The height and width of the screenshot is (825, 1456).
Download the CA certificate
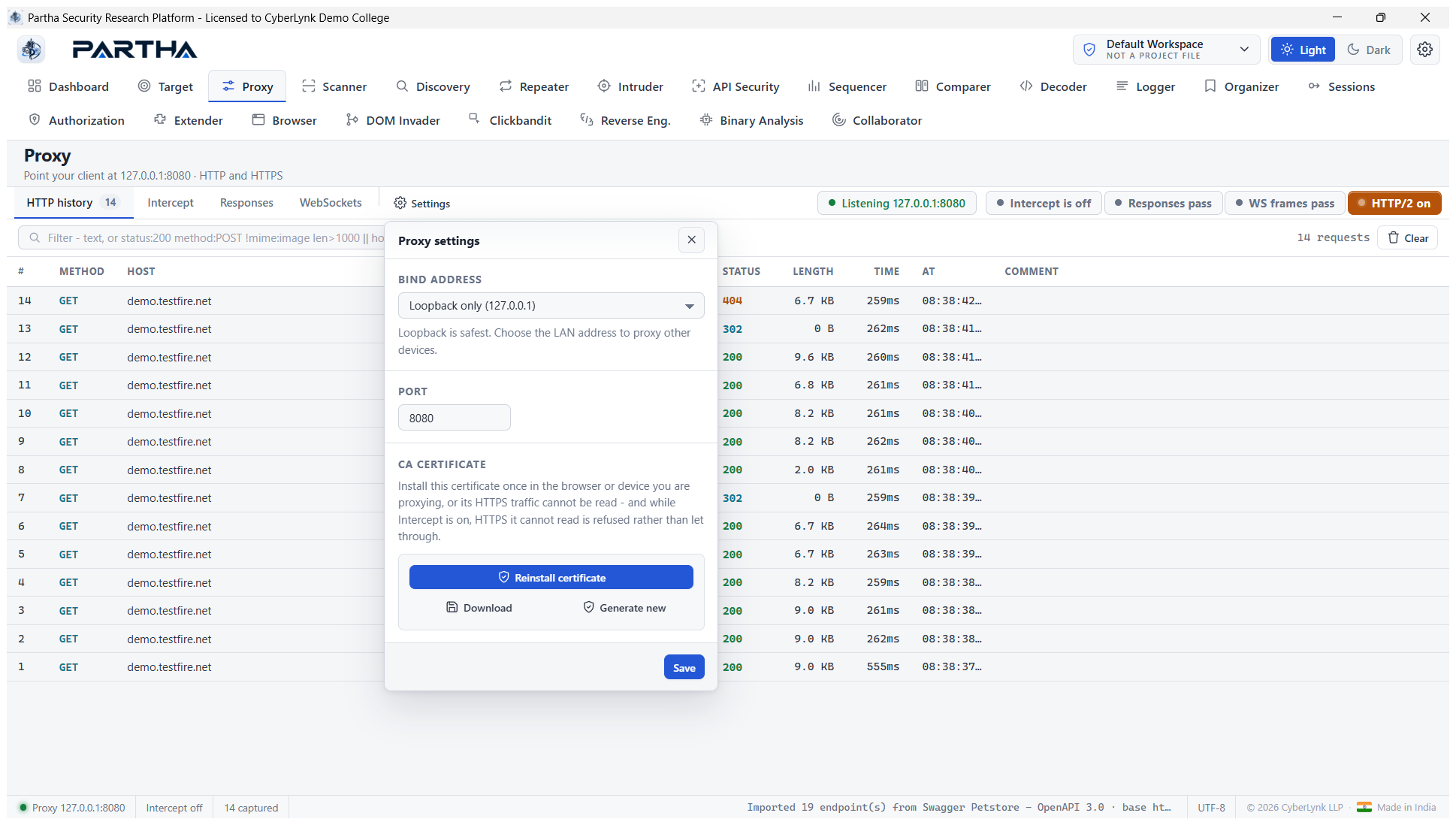click(x=479, y=607)
